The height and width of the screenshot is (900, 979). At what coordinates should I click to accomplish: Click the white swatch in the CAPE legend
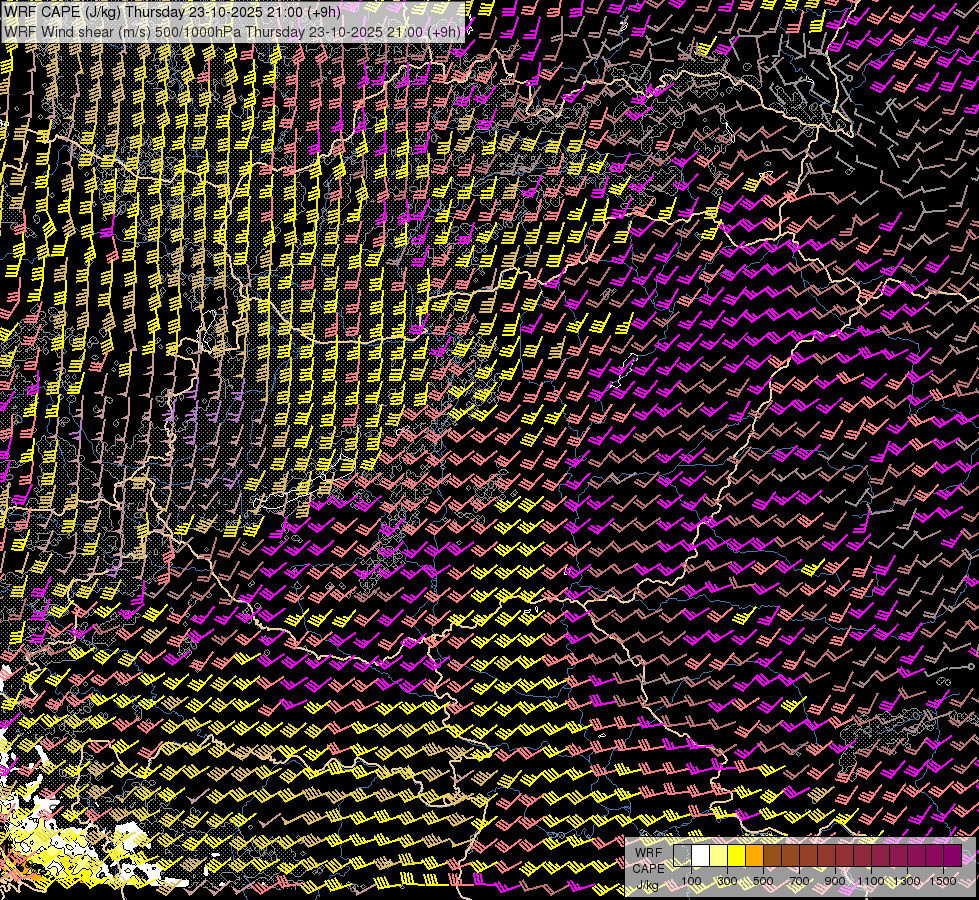coord(700,856)
